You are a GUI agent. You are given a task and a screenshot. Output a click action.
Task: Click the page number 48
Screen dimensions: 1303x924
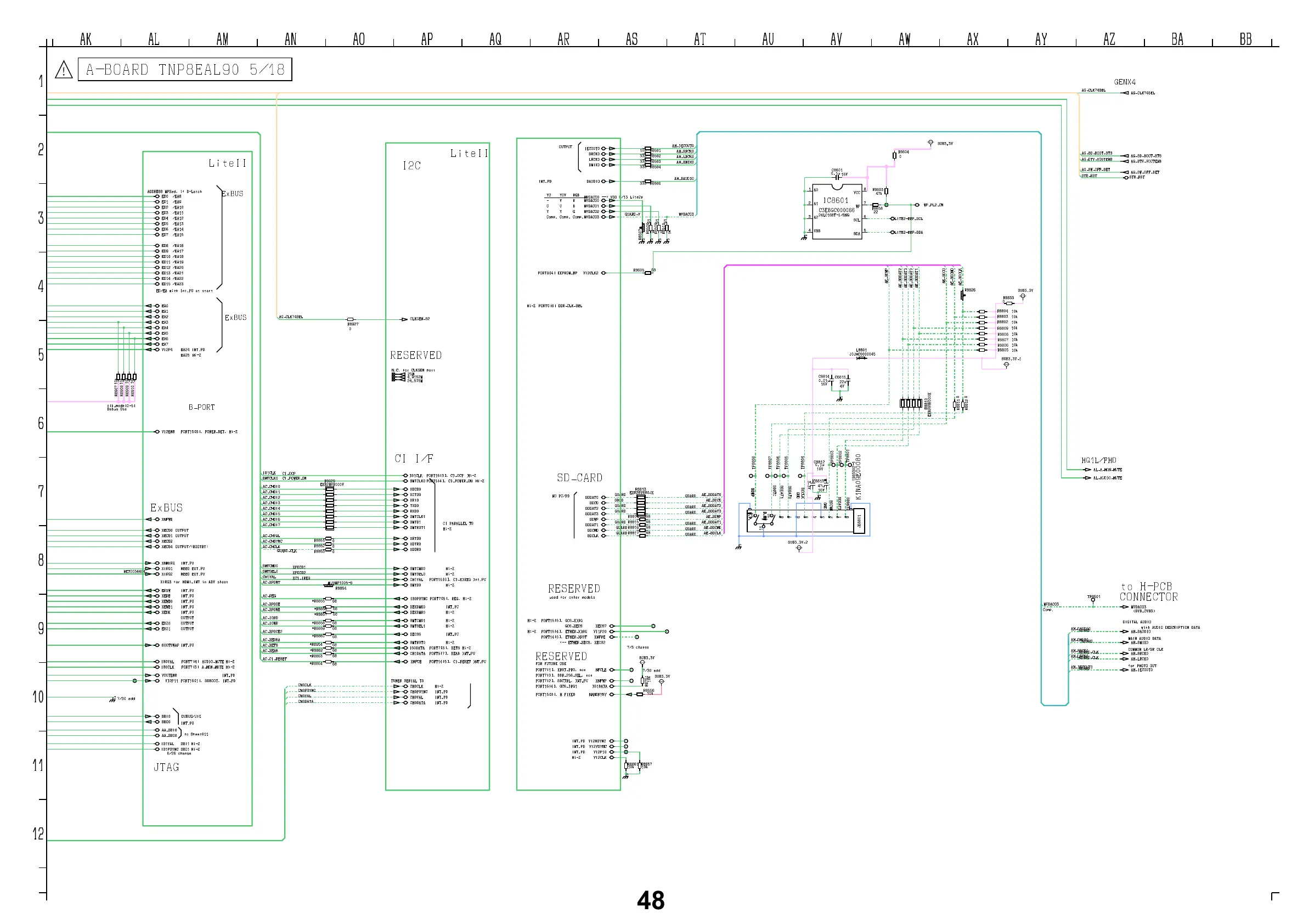pyautogui.click(x=651, y=900)
